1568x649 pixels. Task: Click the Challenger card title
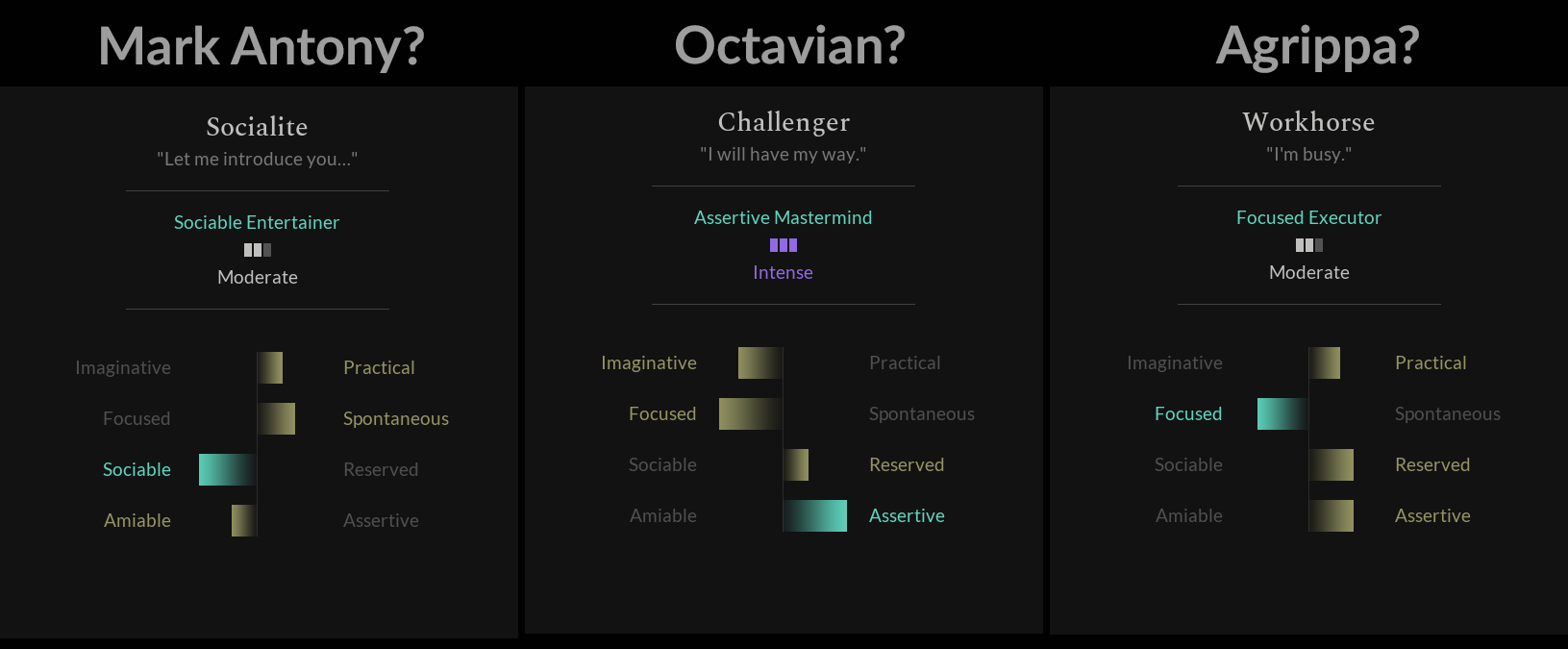pyautogui.click(x=784, y=121)
